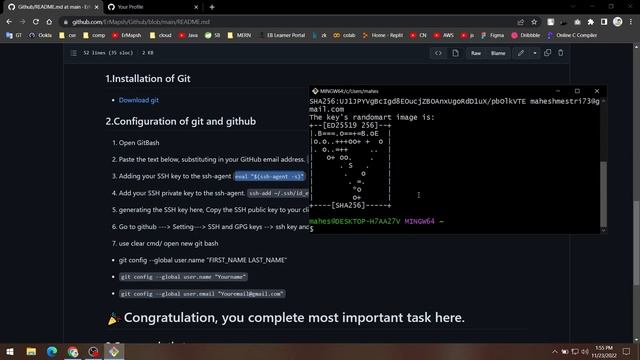Open the Windows notification center
The image size is (640, 360).
point(627,351)
